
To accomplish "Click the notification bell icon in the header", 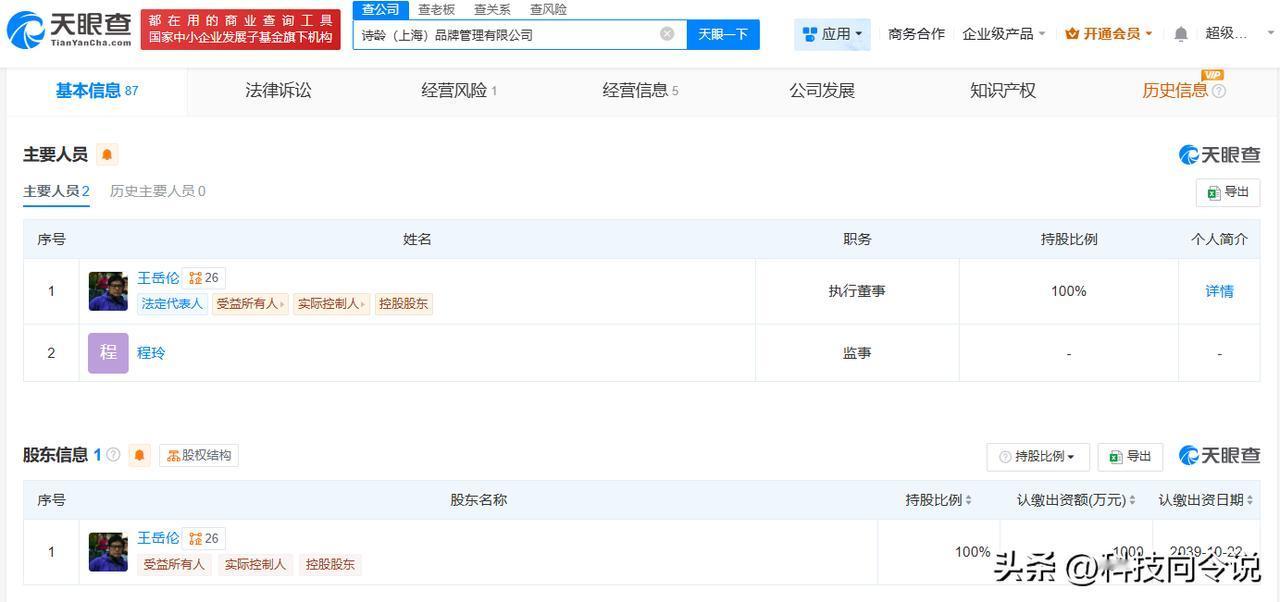I will click(x=1181, y=34).
